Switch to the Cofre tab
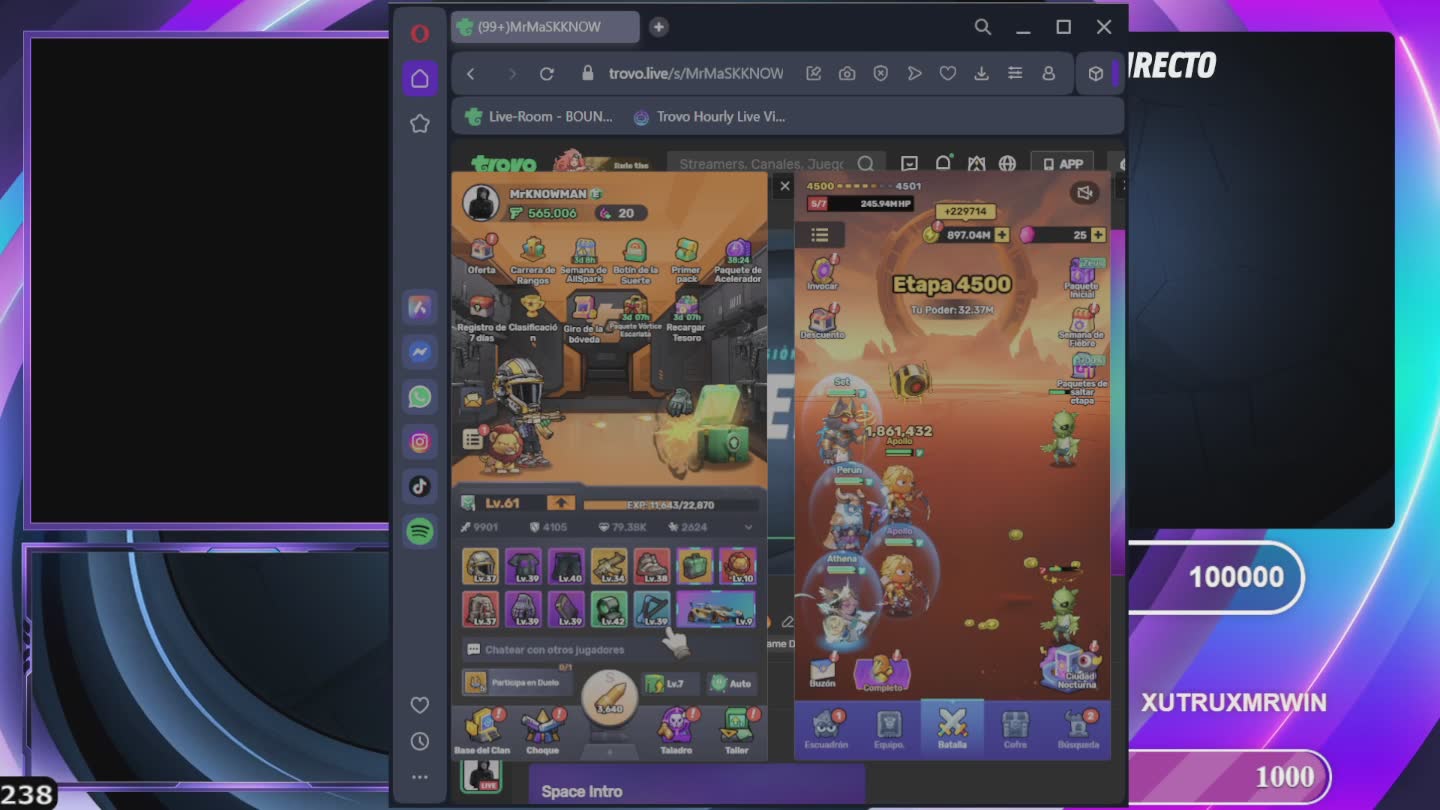 pos(1015,730)
